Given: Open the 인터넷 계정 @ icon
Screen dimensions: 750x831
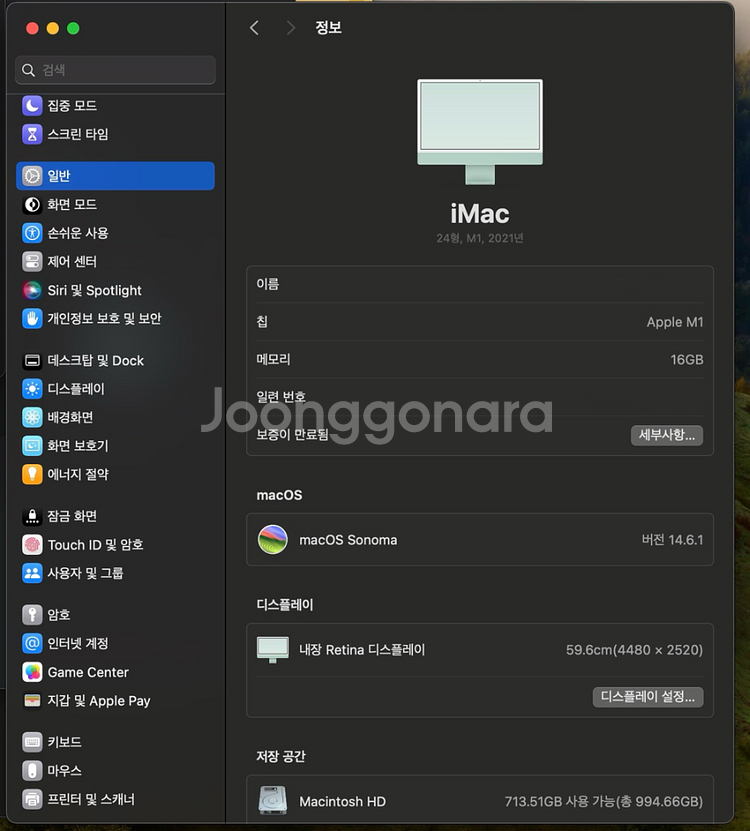Looking at the screenshot, I should tap(32, 643).
